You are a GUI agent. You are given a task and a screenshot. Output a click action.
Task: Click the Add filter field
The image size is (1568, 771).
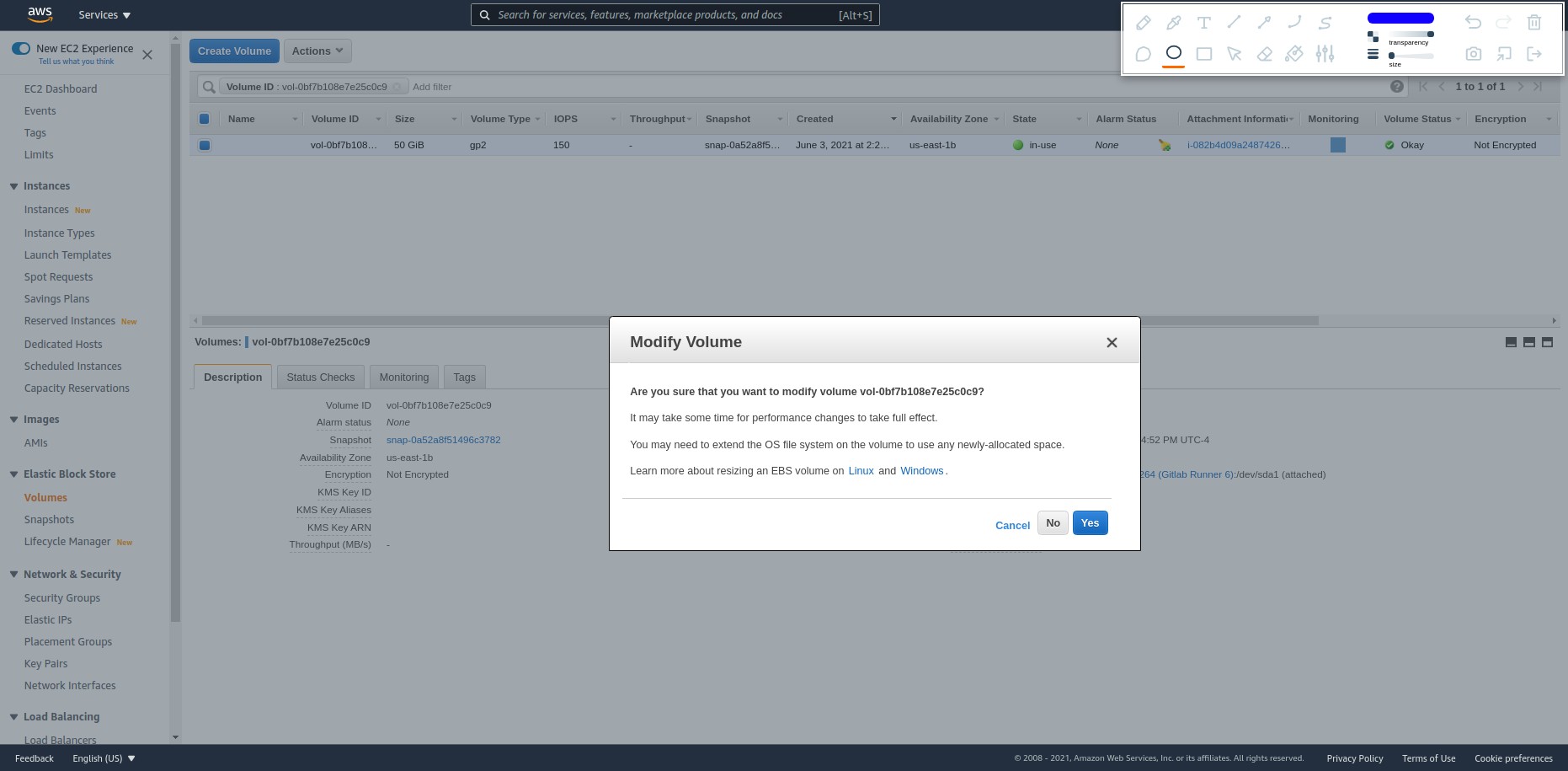[432, 87]
